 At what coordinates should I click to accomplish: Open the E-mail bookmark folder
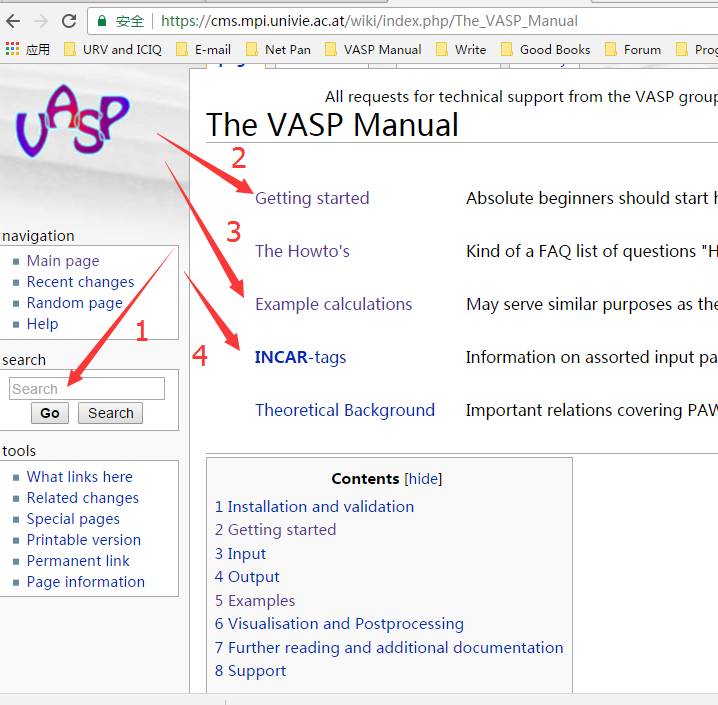point(203,49)
